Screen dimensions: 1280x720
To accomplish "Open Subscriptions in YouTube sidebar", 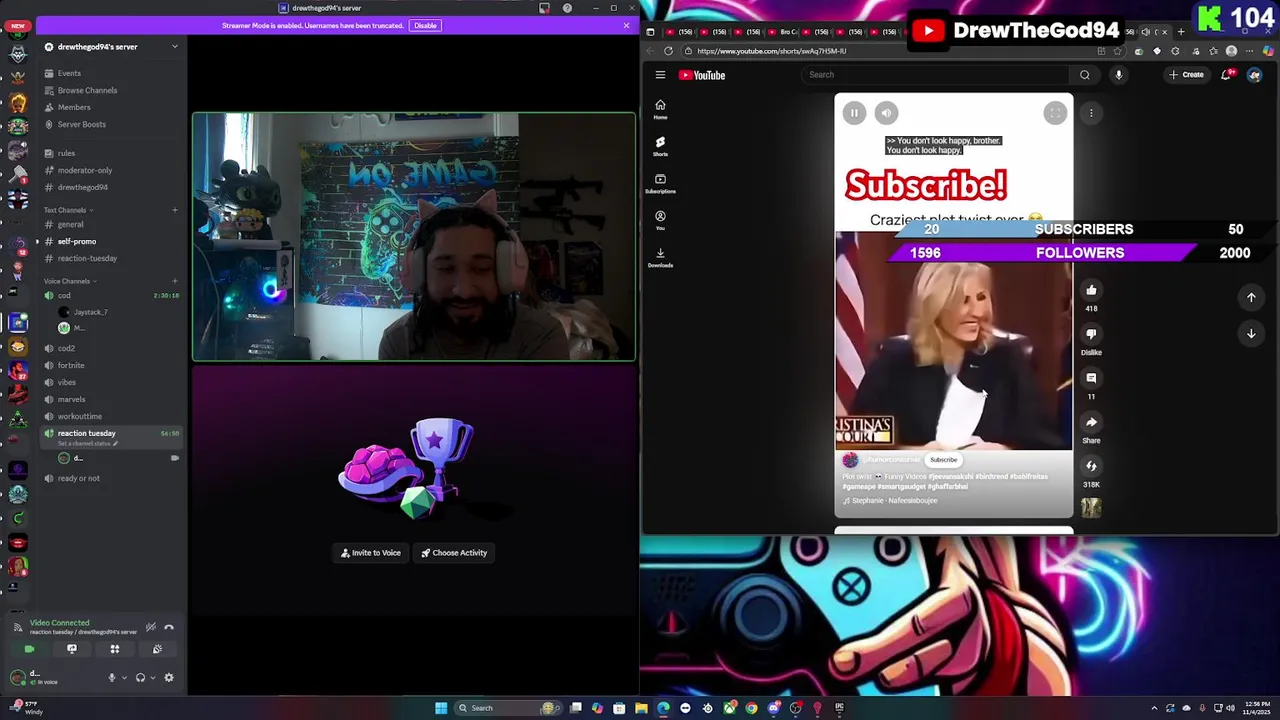I will (660, 183).
